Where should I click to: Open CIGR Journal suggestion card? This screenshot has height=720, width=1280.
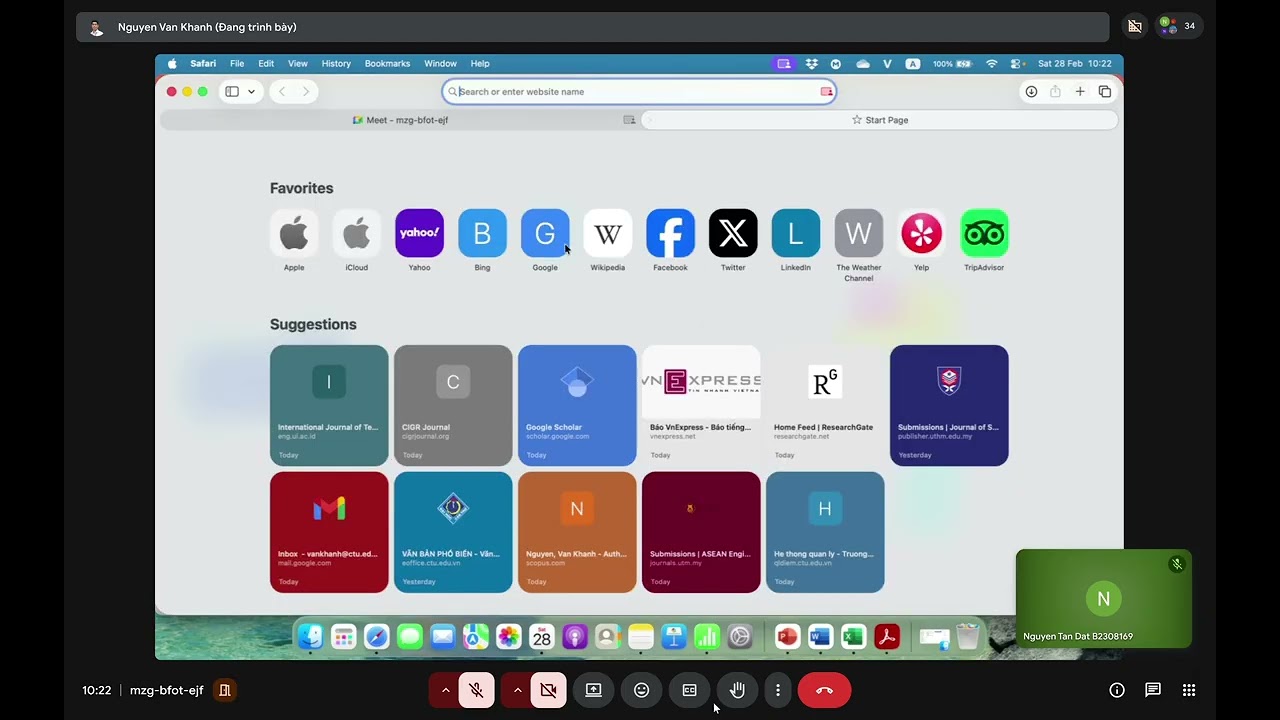pos(453,405)
